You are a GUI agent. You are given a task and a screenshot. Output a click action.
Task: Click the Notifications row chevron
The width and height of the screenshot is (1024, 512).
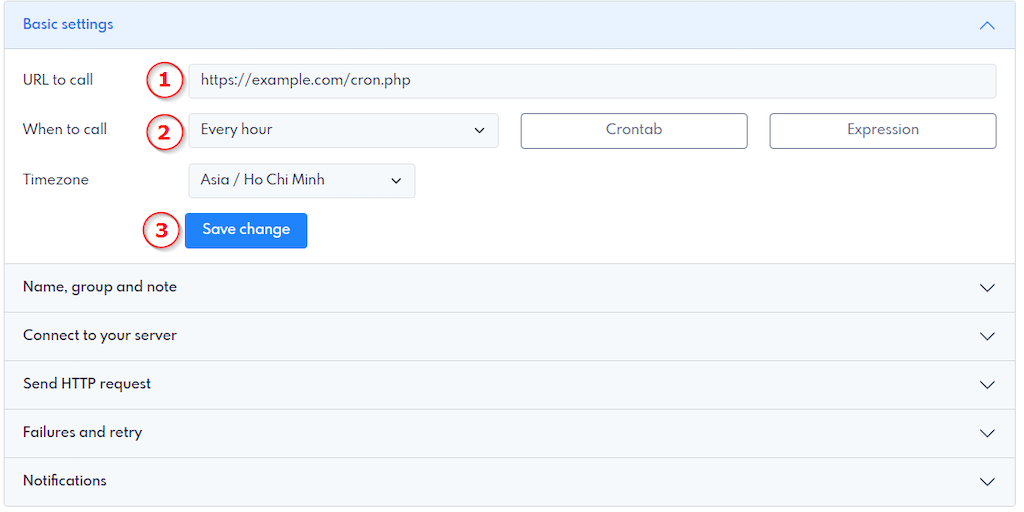987,482
